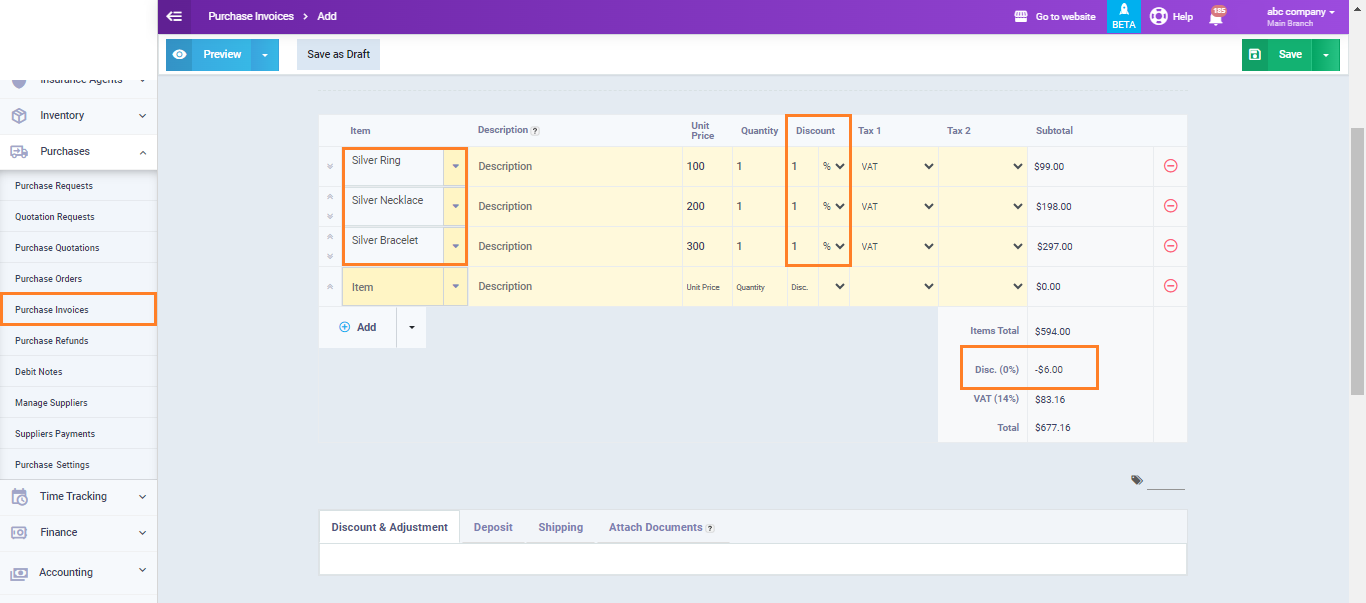Open the notifications bell icon
The image size is (1366, 603).
point(1216,17)
